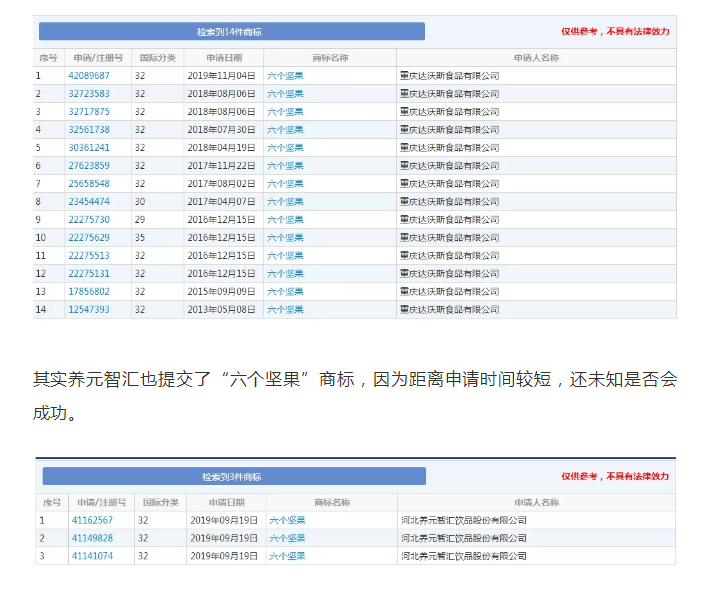720x589 pixels.
Task: Click 六个坚果 trademark name in row 22275629
Action: point(285,237)
